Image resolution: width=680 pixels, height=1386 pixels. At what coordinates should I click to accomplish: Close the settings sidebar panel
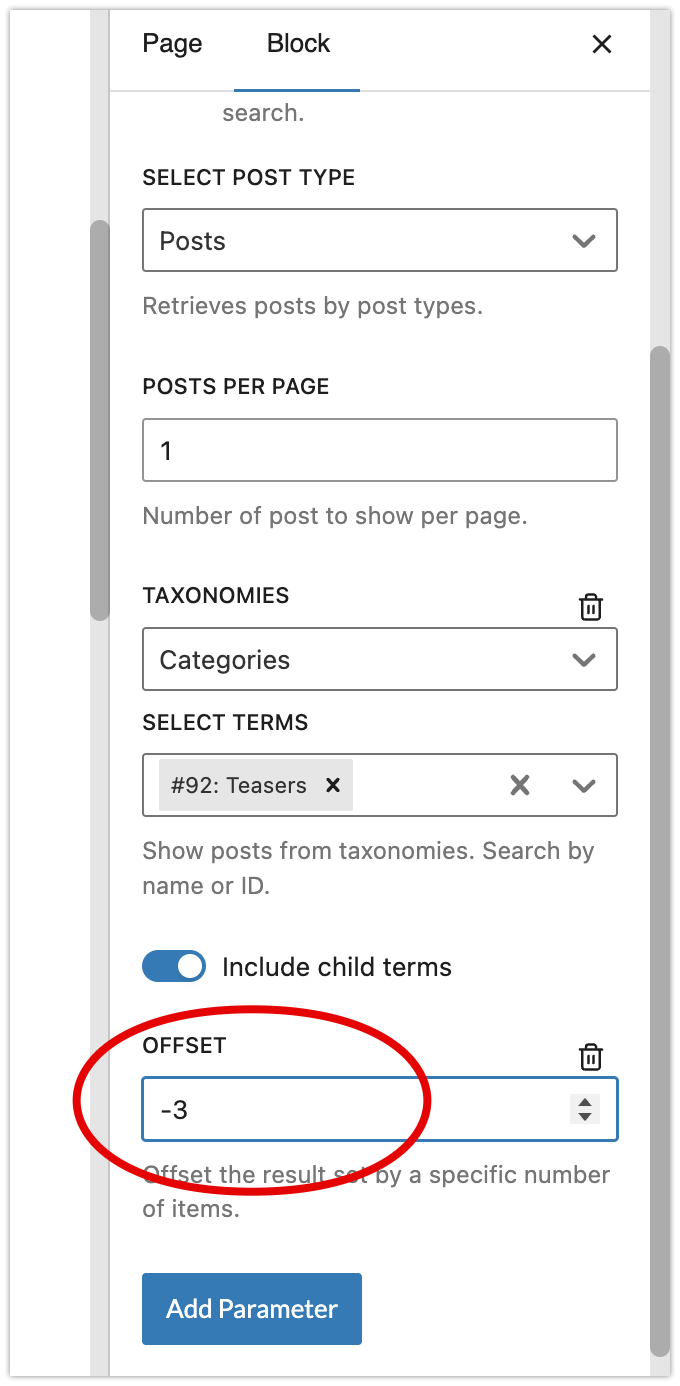coord(601,44)
